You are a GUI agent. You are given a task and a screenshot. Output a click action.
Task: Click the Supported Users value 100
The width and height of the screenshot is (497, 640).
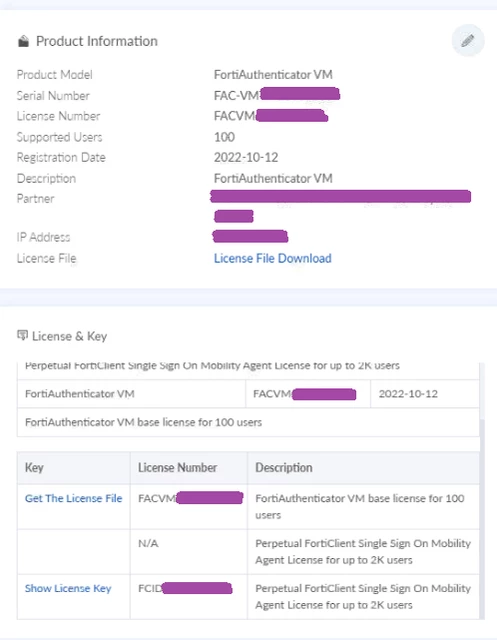click(224, 137)
